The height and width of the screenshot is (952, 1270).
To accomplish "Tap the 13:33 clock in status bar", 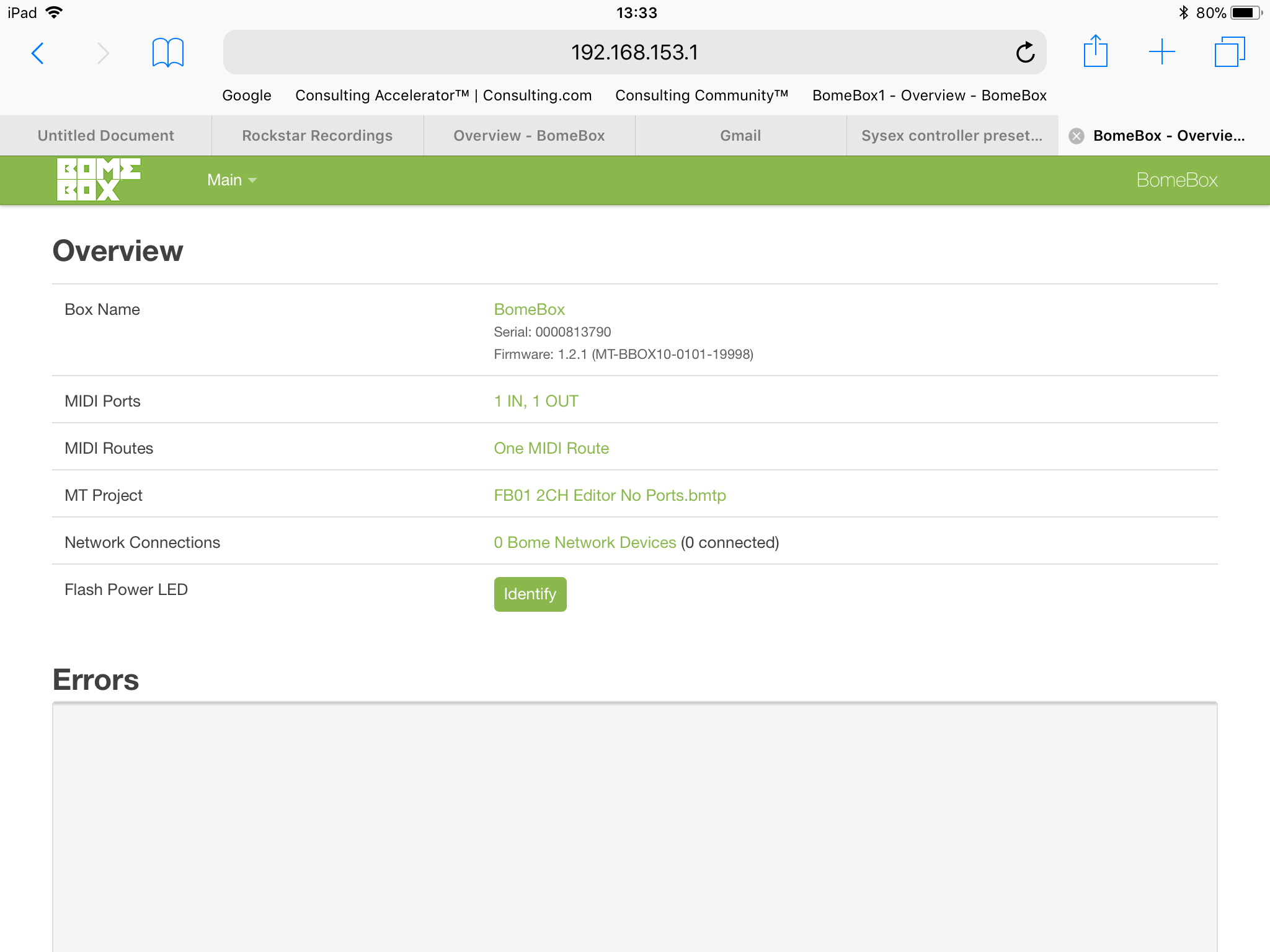I will (636, 12).
